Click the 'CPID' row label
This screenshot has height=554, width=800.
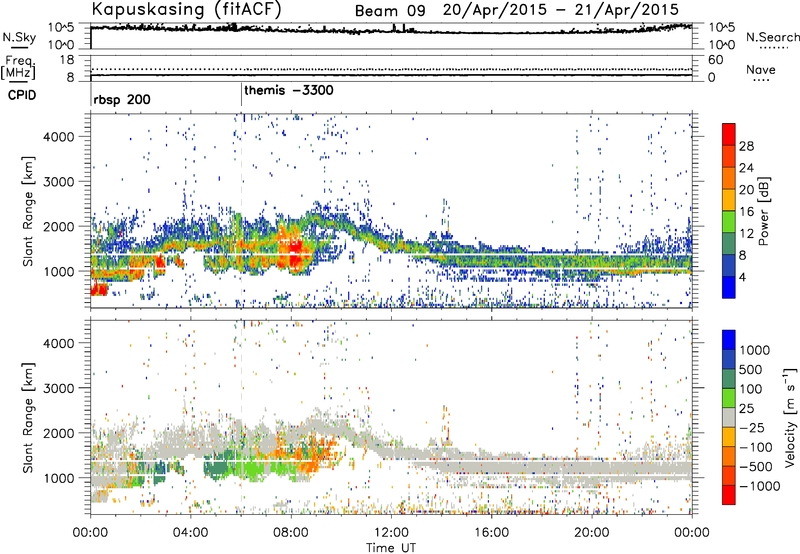[x=22, y=95]
